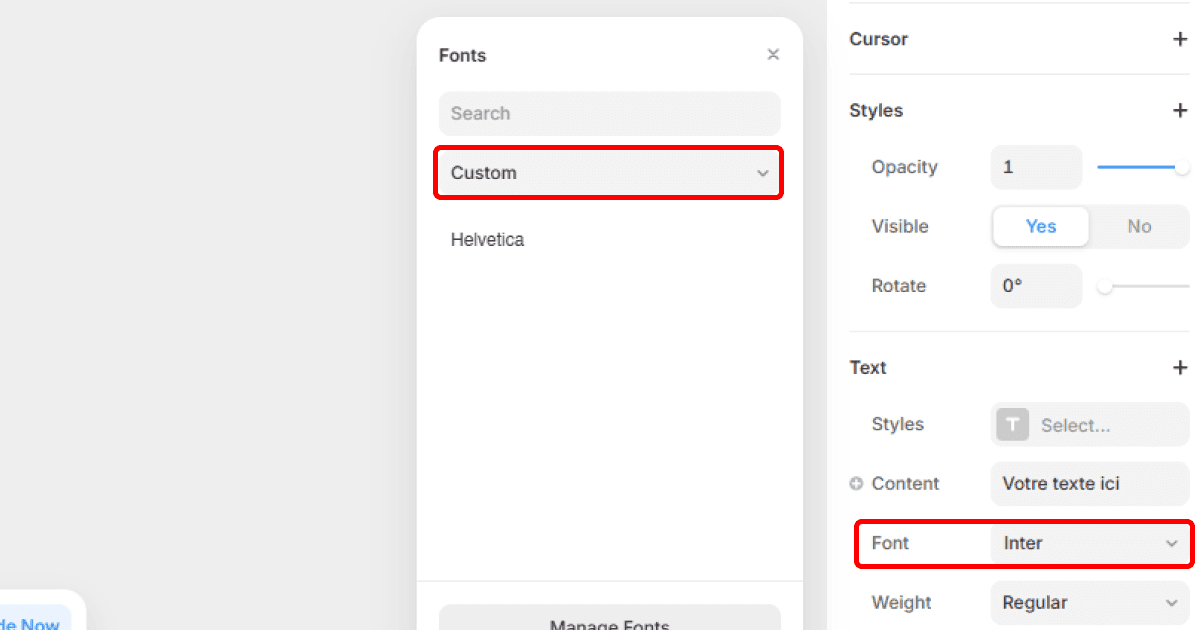Click the plus icon beside the Styles section
Viewport: 1200px width, 630px height.
[x=1181, y=110]
